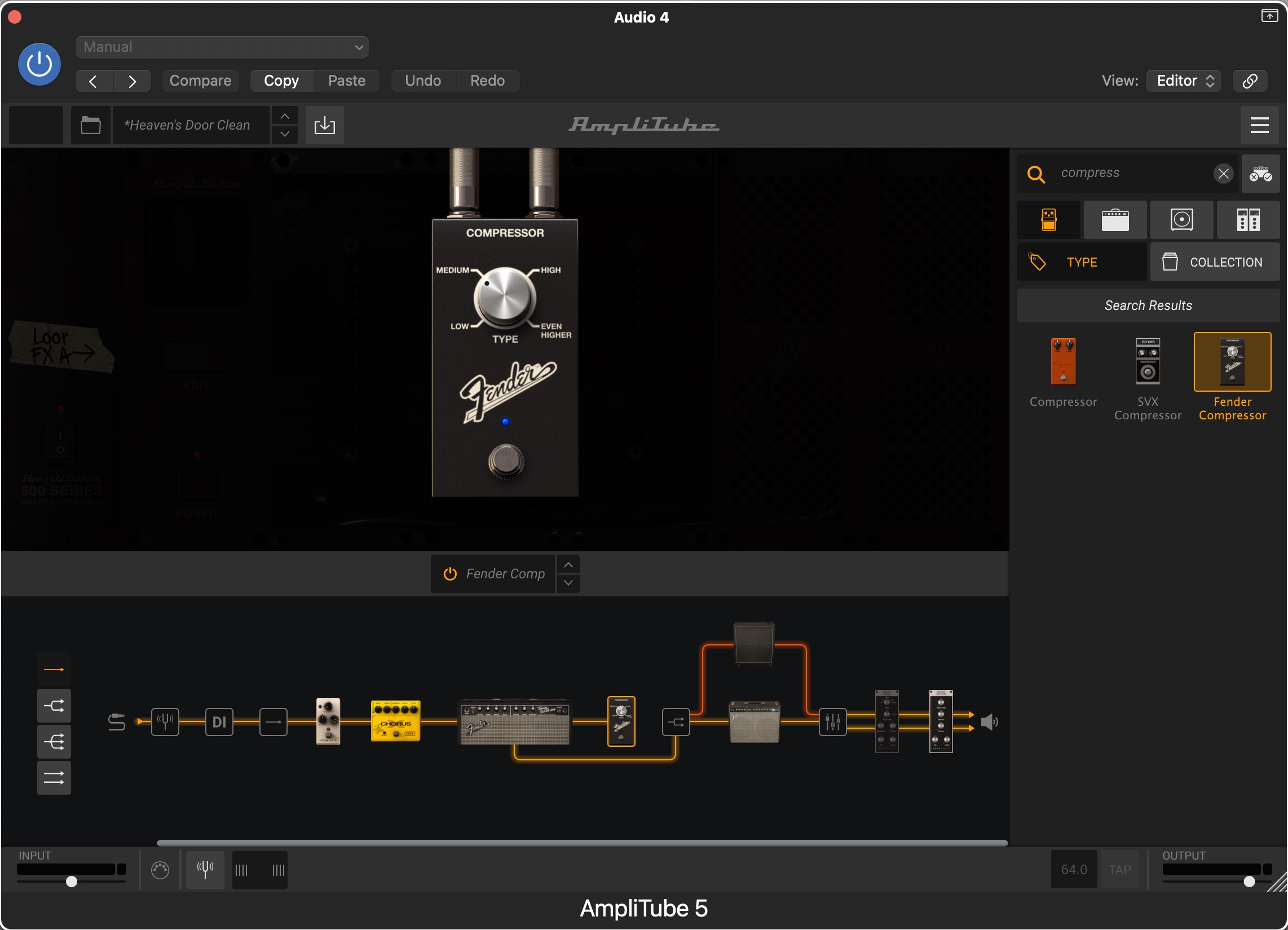Open the preset browser folder icon
This screenshot has width=1288, height=930.
point(90,125)
